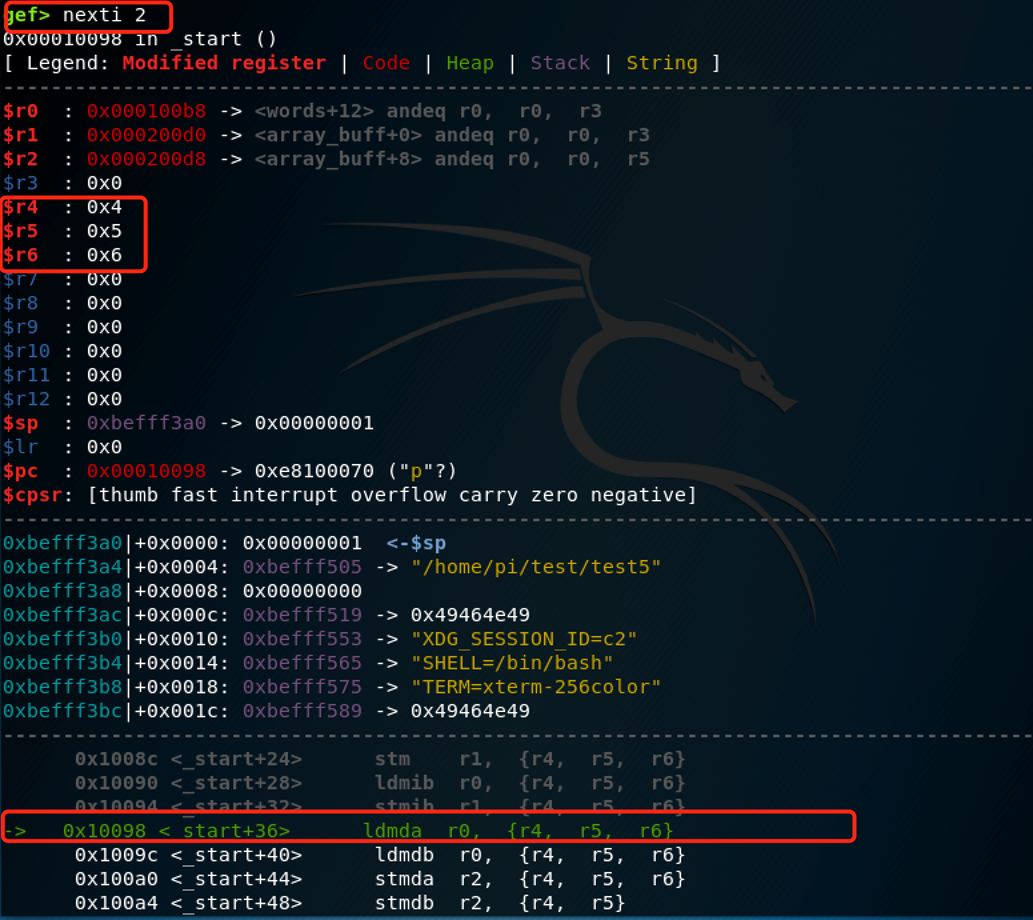Image resolution: width=1033 pixels, height=920 pixels.
Task: Click the <words+12> symbol text
Action: click(314, 111)
